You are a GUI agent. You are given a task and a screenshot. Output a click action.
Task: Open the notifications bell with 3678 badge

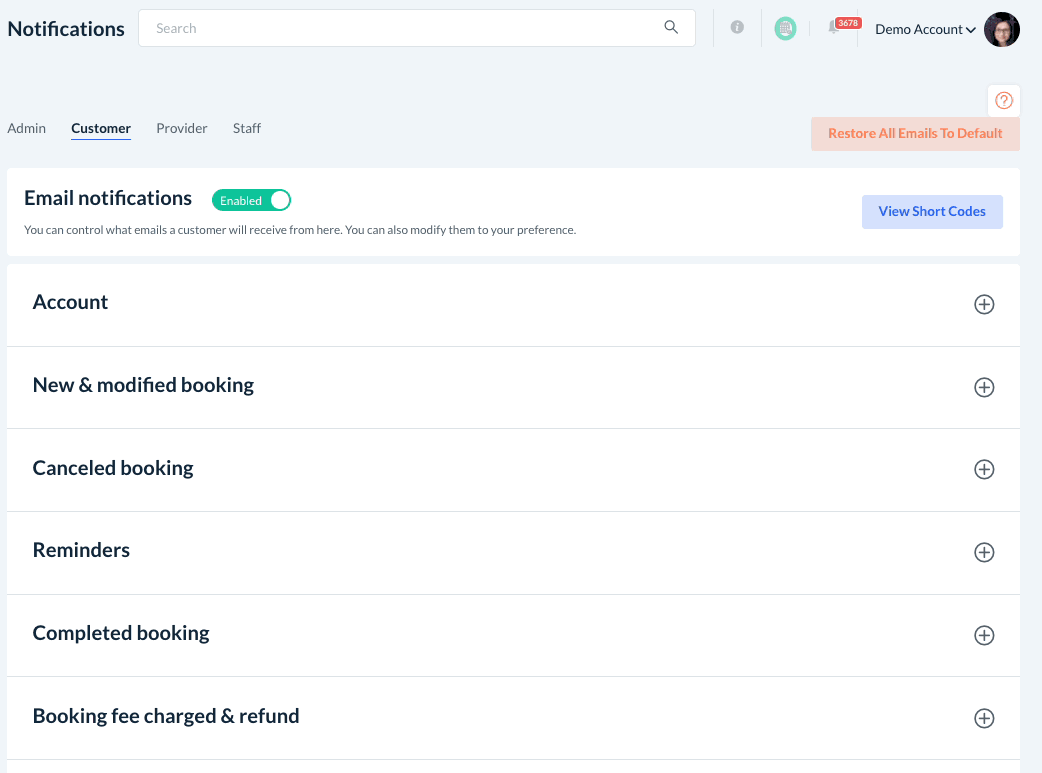[x=843, y=27]
